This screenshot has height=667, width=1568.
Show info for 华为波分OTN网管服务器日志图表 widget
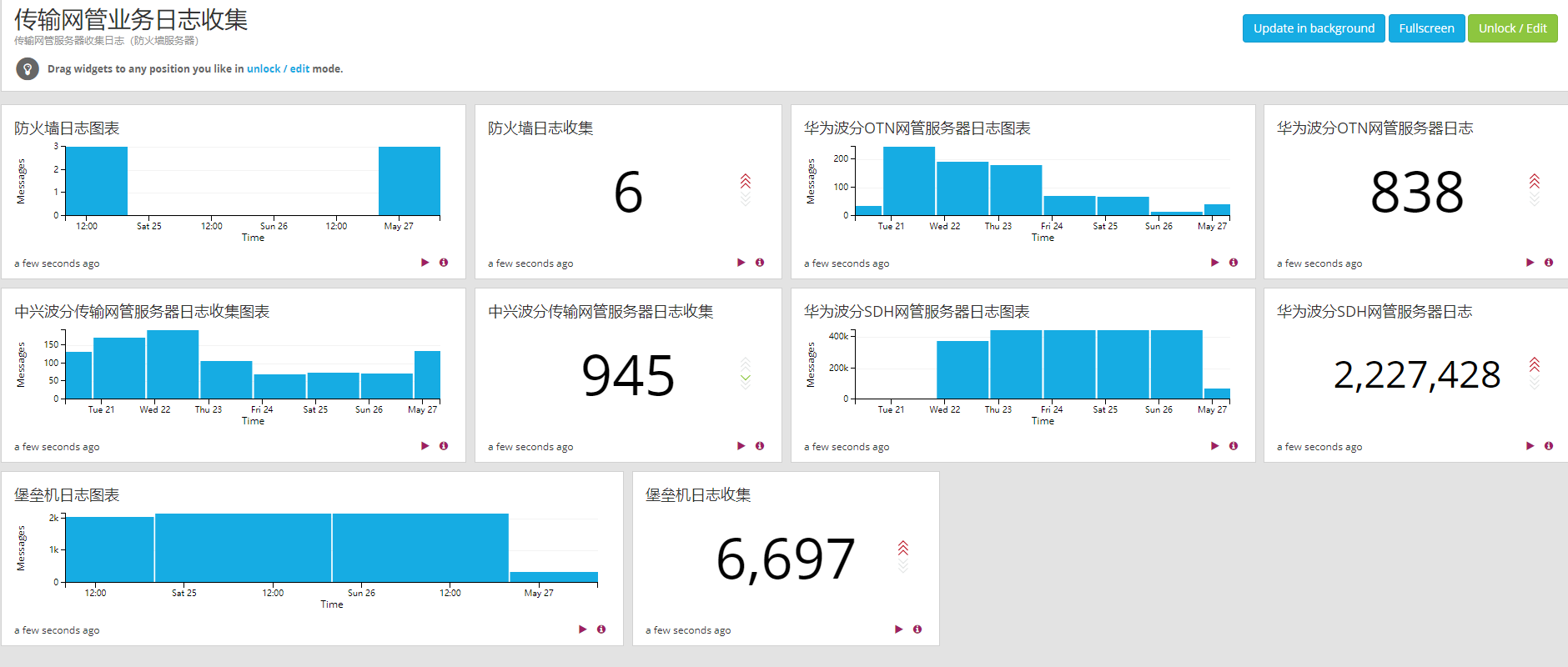tap(1234, 263)
